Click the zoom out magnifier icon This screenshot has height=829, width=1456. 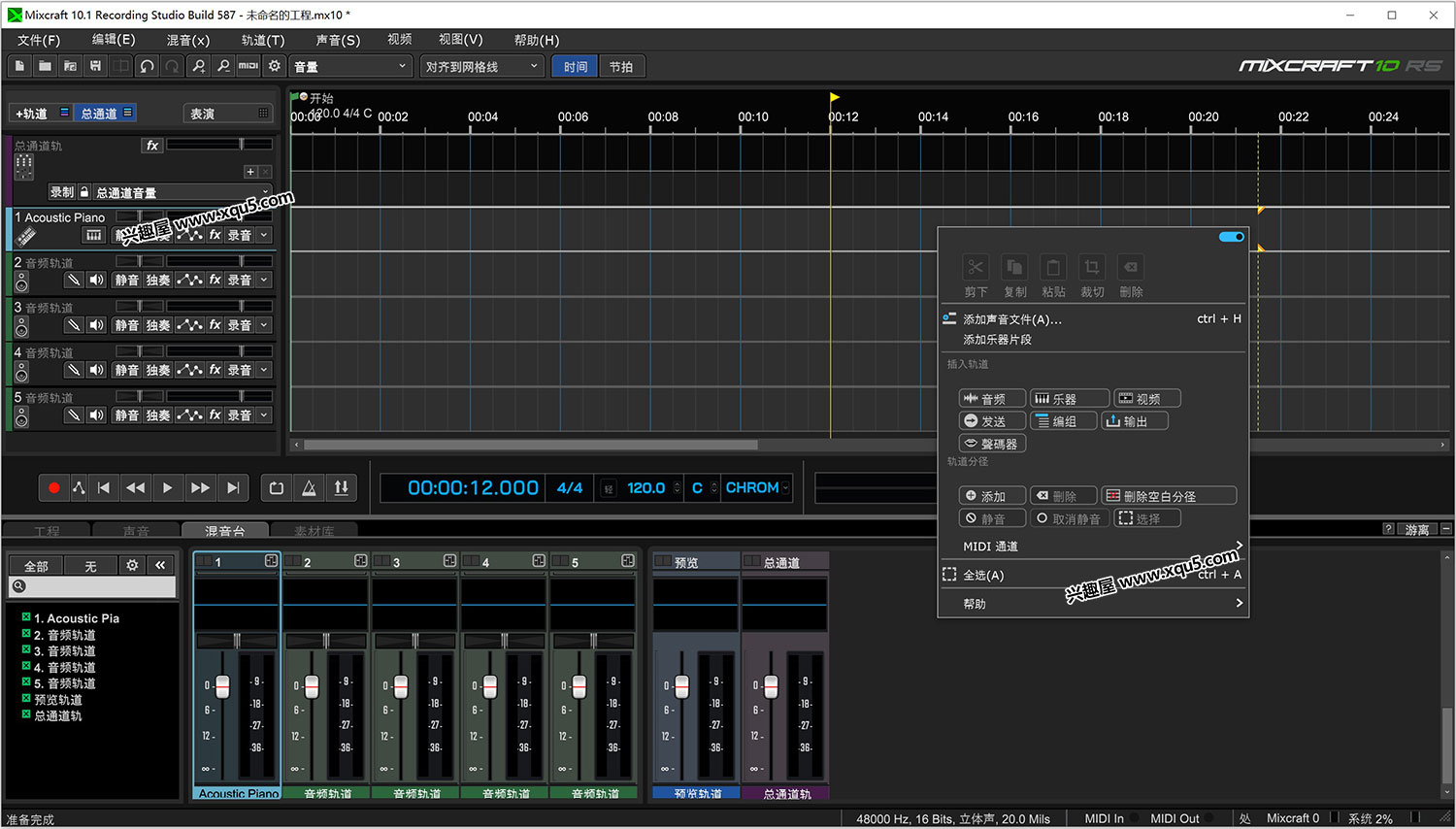pos(223,66)
